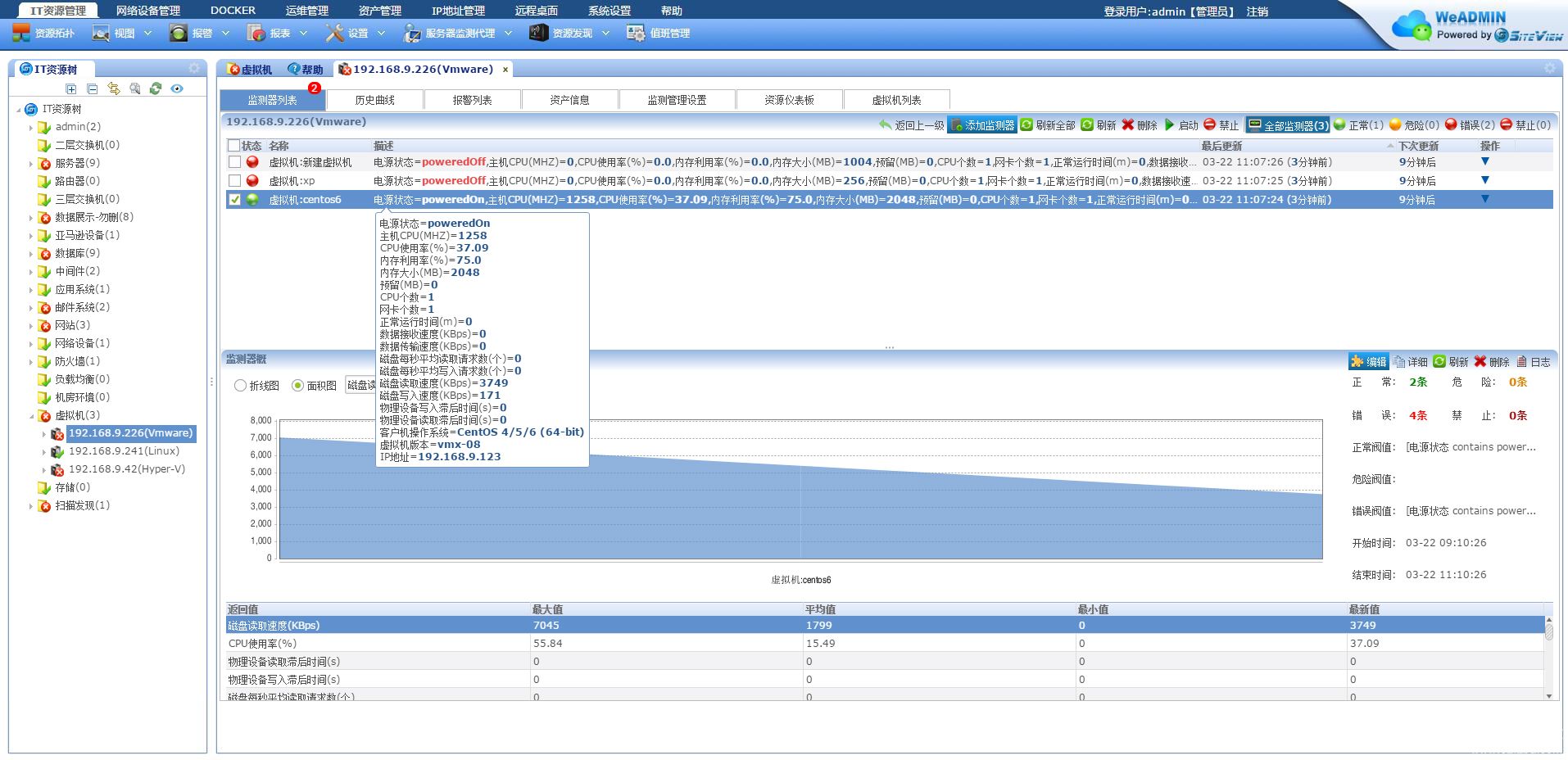
Task: Open the 值班管理 duty management toolbar item
Action: [659, 33]
